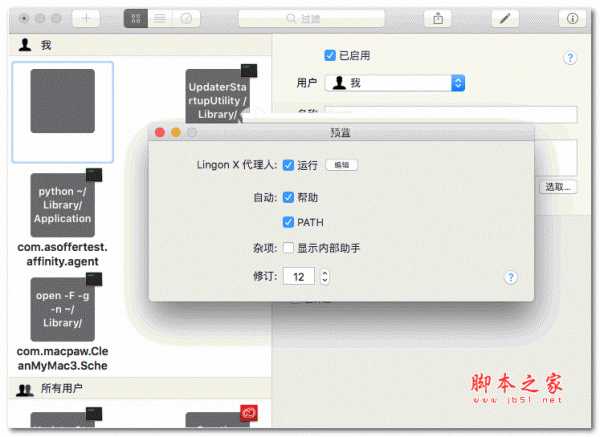Click the 我 section header
The width and height of the screenshot is (600, 437).
pos(140,45)
